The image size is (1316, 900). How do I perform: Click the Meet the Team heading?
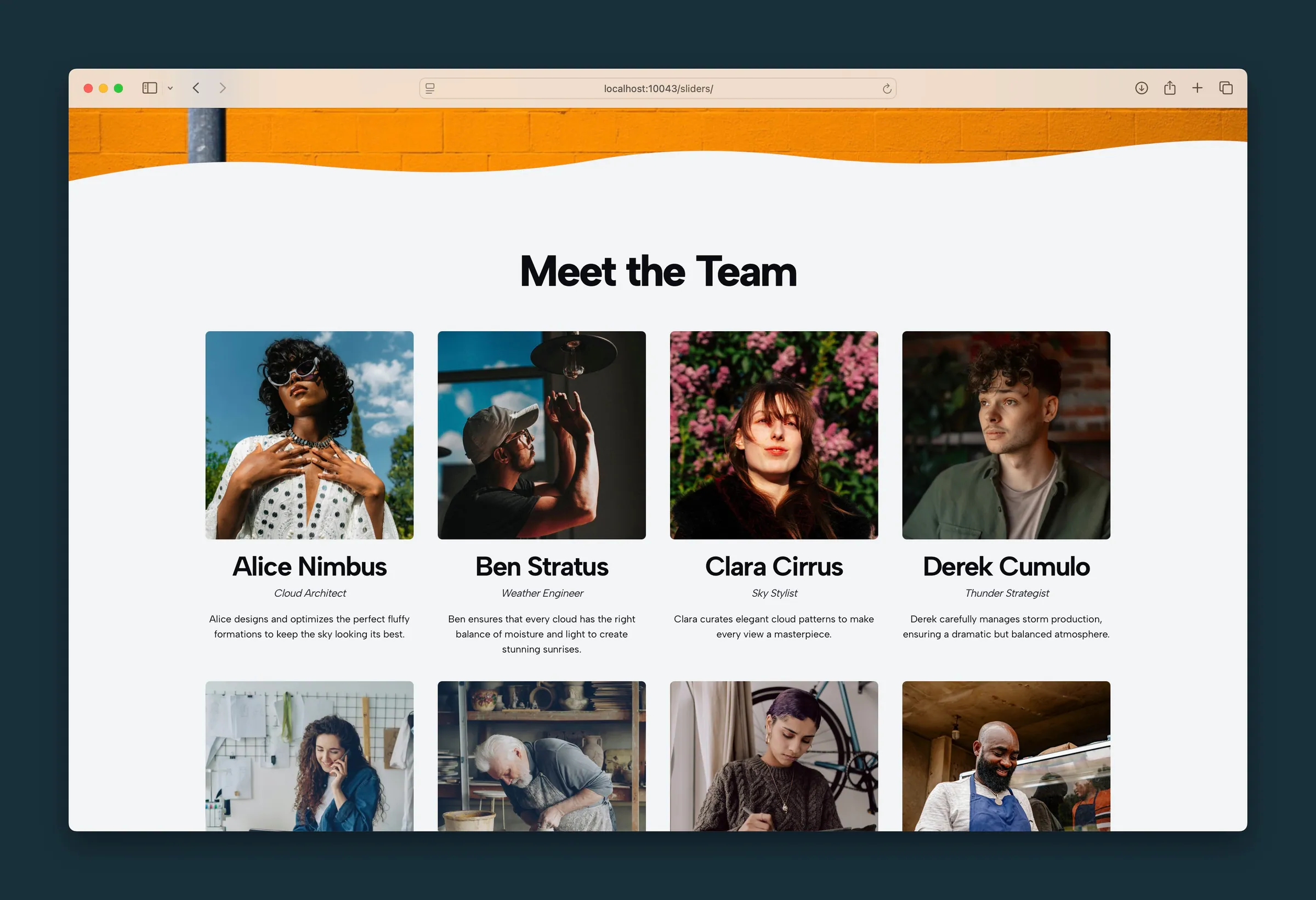[658, 271]
